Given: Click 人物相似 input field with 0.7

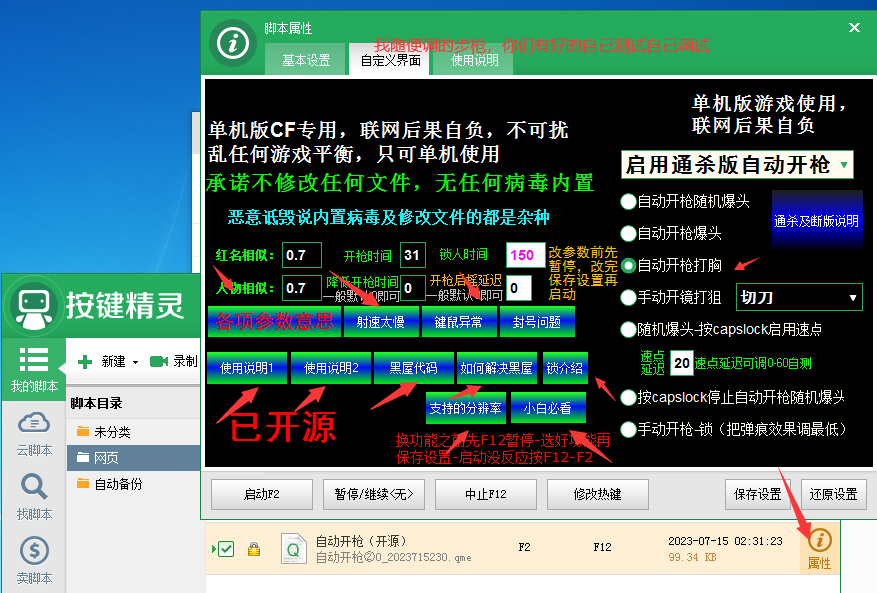Looking at the screenshot, I should pyautogui.click(x=302, y=288).
